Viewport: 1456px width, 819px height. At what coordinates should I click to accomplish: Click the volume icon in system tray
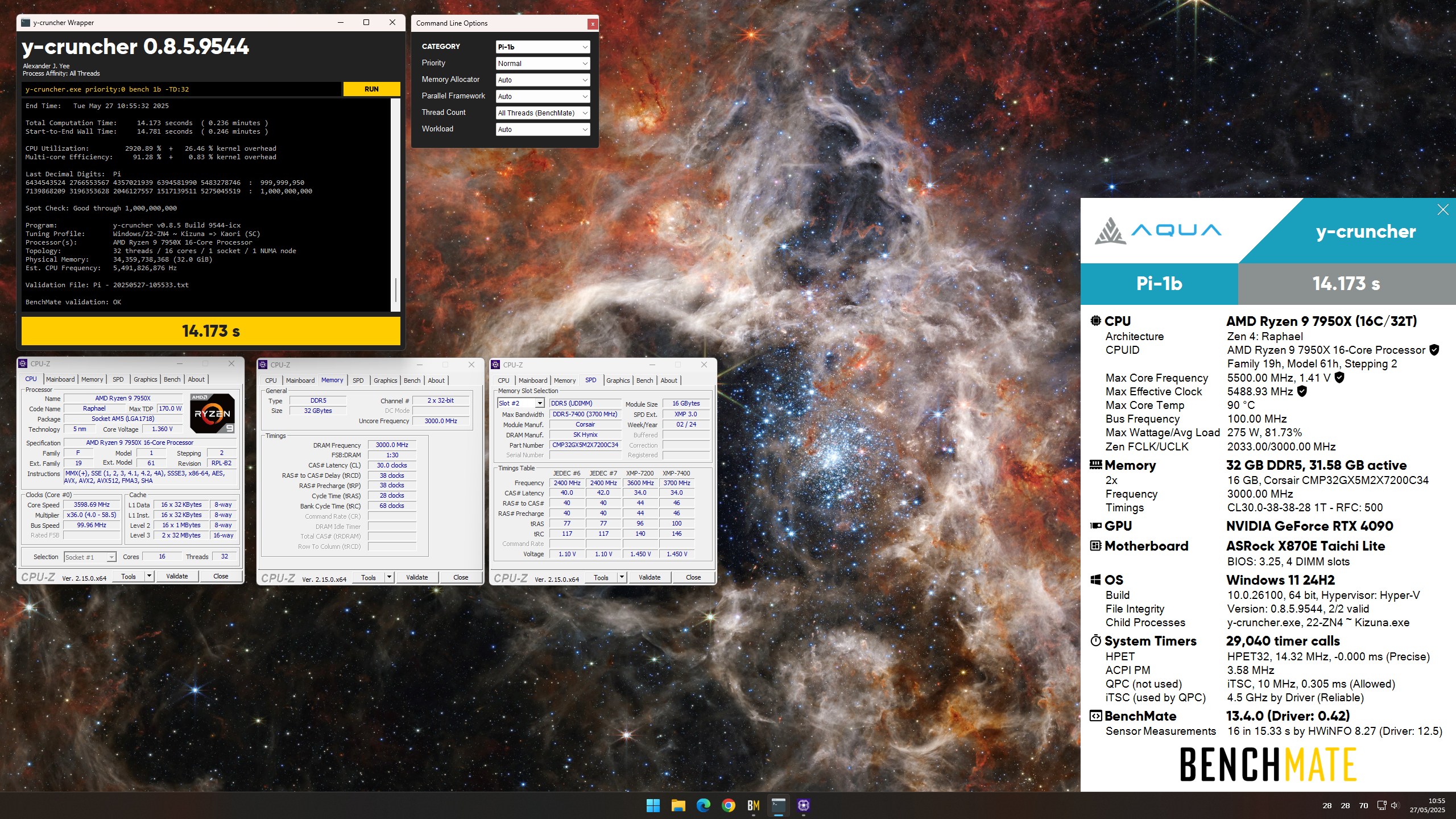pyautogui.click(x=1395, y=805)
